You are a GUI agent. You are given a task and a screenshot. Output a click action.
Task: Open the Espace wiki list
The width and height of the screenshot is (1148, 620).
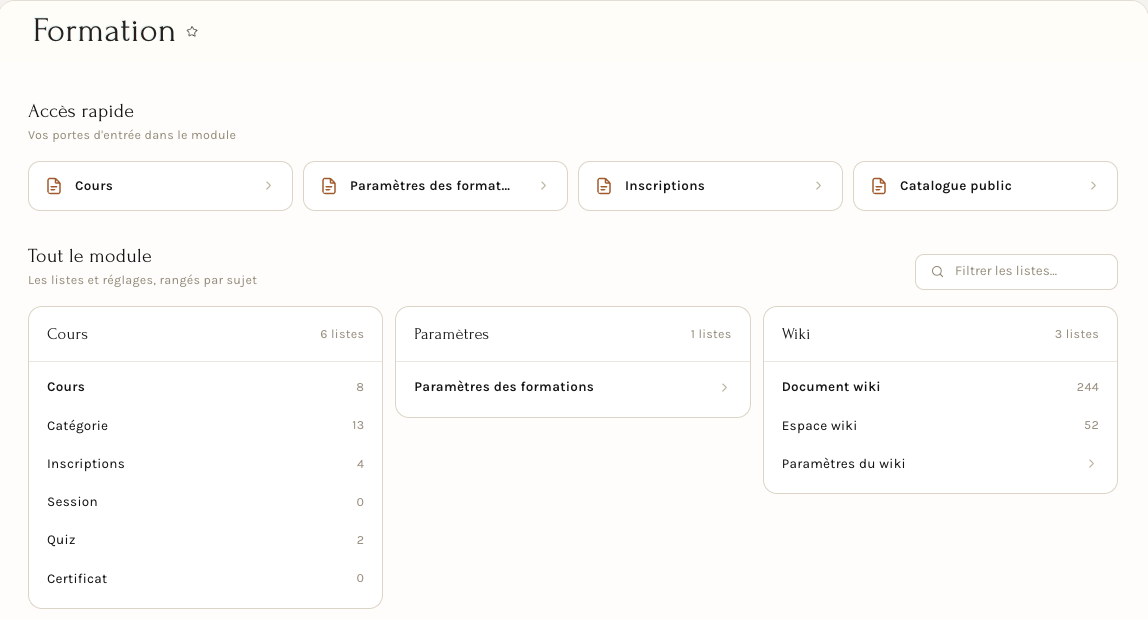[940, 425]
